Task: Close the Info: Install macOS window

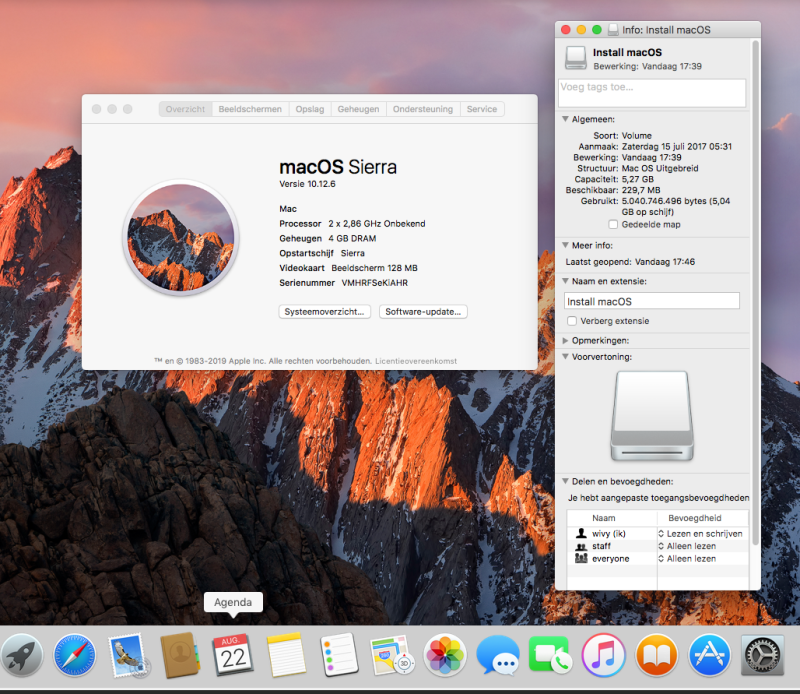Action: (565, 30)
